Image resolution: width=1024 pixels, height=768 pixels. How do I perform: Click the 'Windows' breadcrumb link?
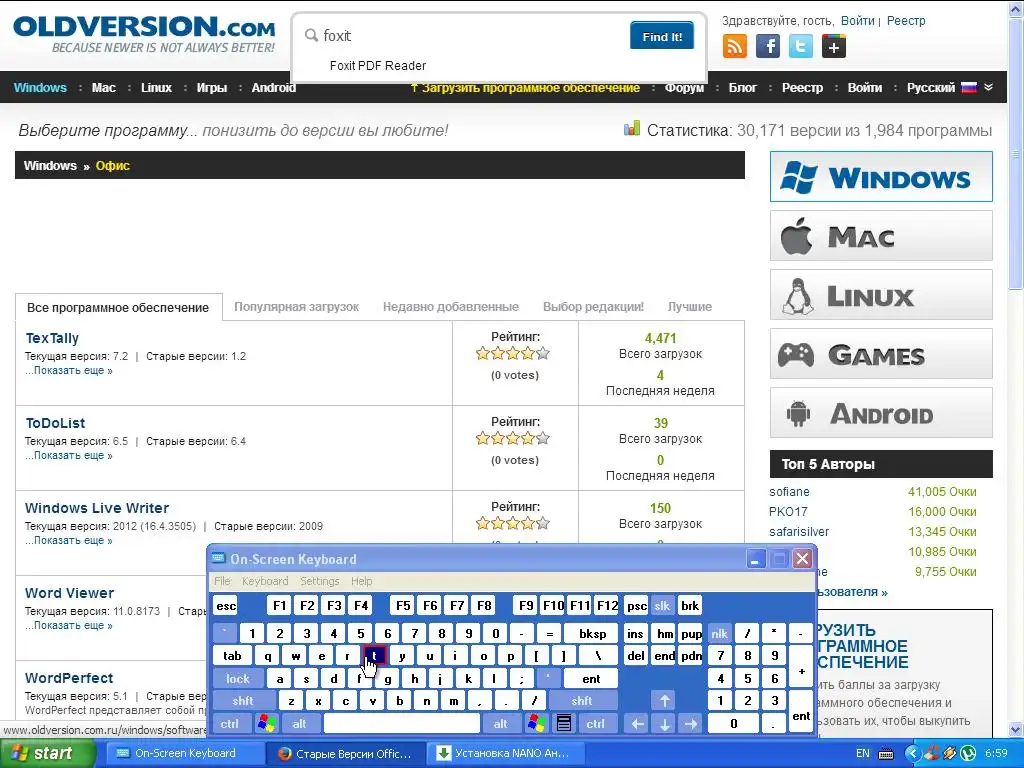pyautogui.click(x=50, y=166)
